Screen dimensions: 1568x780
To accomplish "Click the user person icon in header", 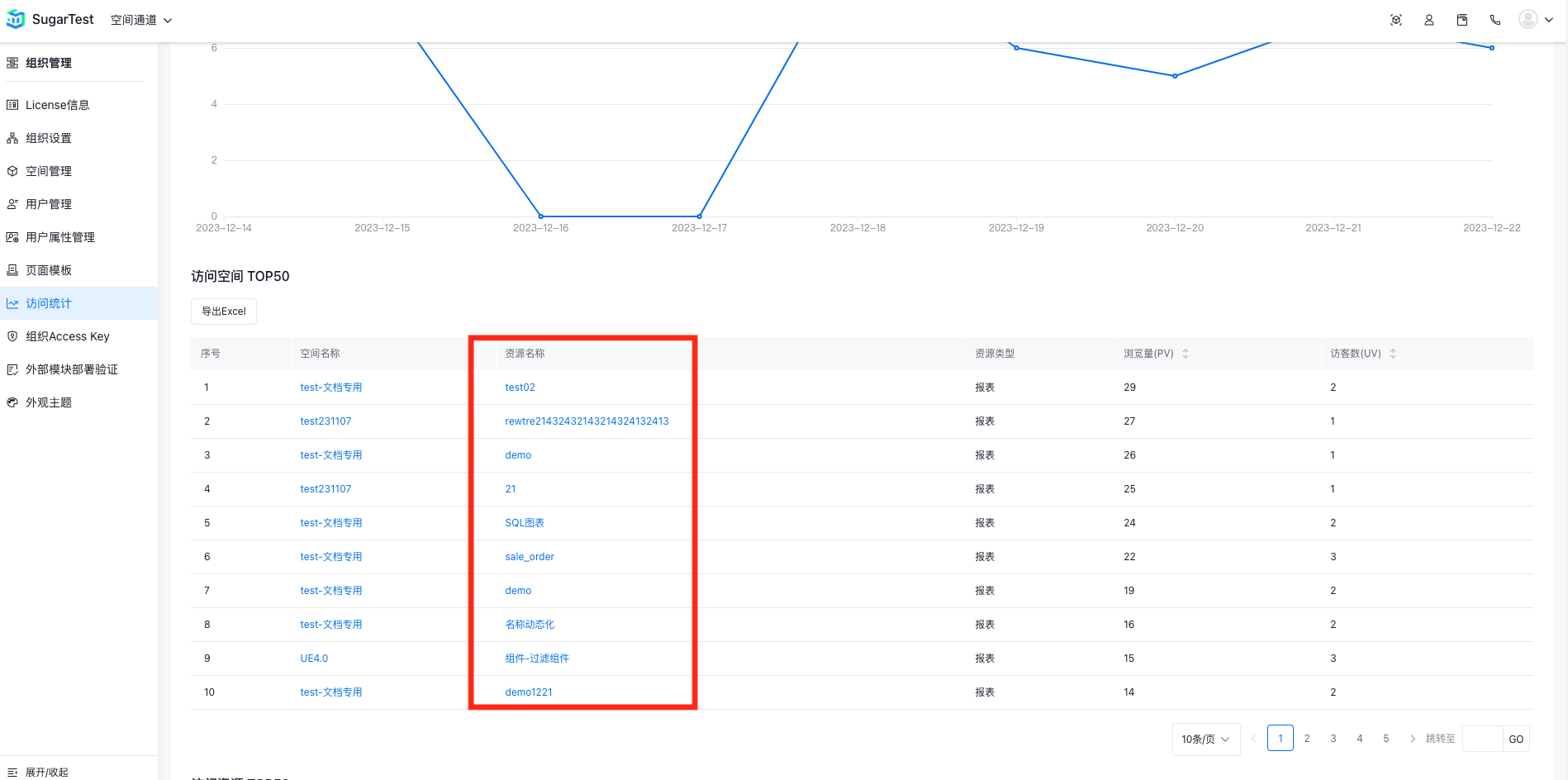I will [1429, 20].
